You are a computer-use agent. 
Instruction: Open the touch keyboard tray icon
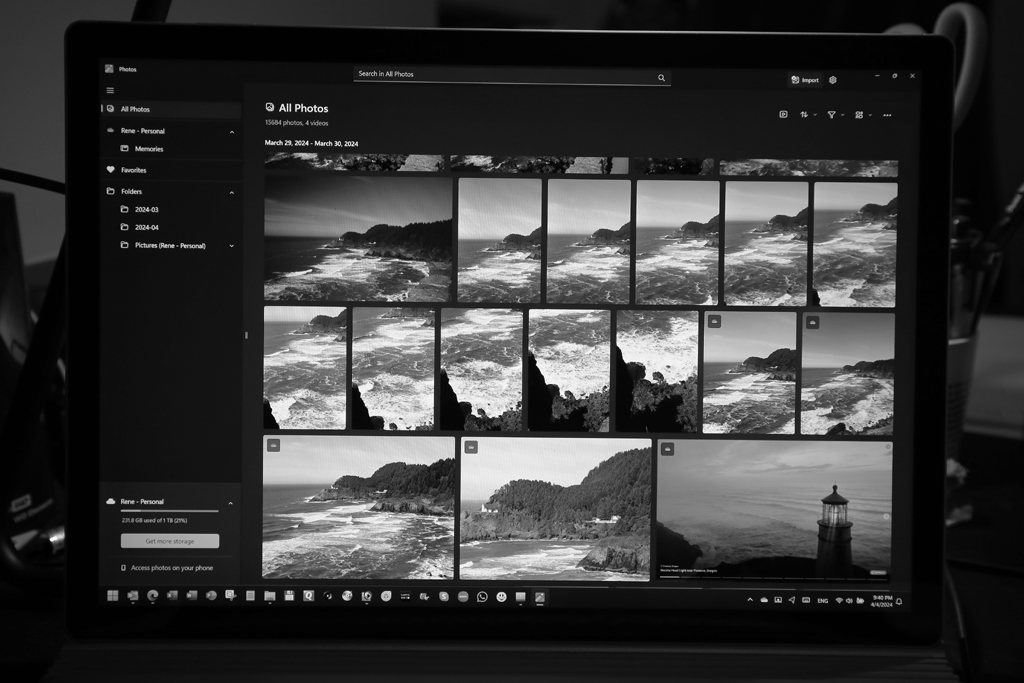coord(806,599)
